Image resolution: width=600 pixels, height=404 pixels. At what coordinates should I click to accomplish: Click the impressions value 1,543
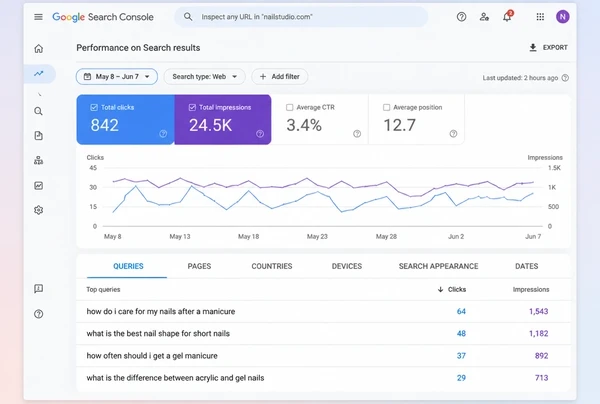(x=539, y=311)
